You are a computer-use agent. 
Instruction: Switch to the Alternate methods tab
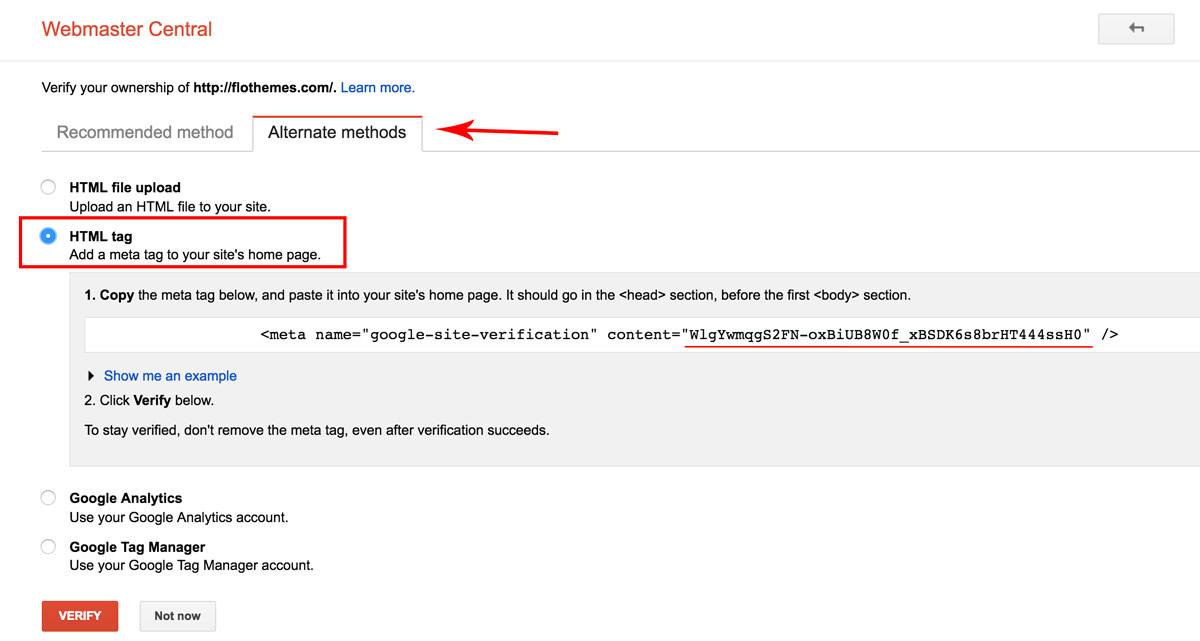[x=337, y=132]
